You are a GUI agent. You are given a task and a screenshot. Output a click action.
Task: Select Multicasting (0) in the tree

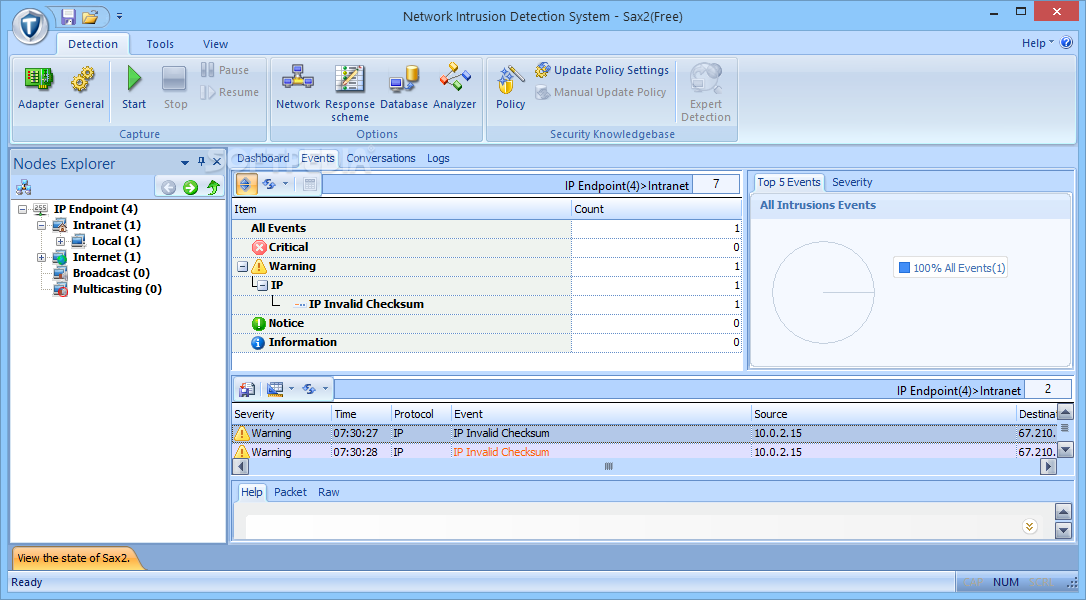[117, 289]
